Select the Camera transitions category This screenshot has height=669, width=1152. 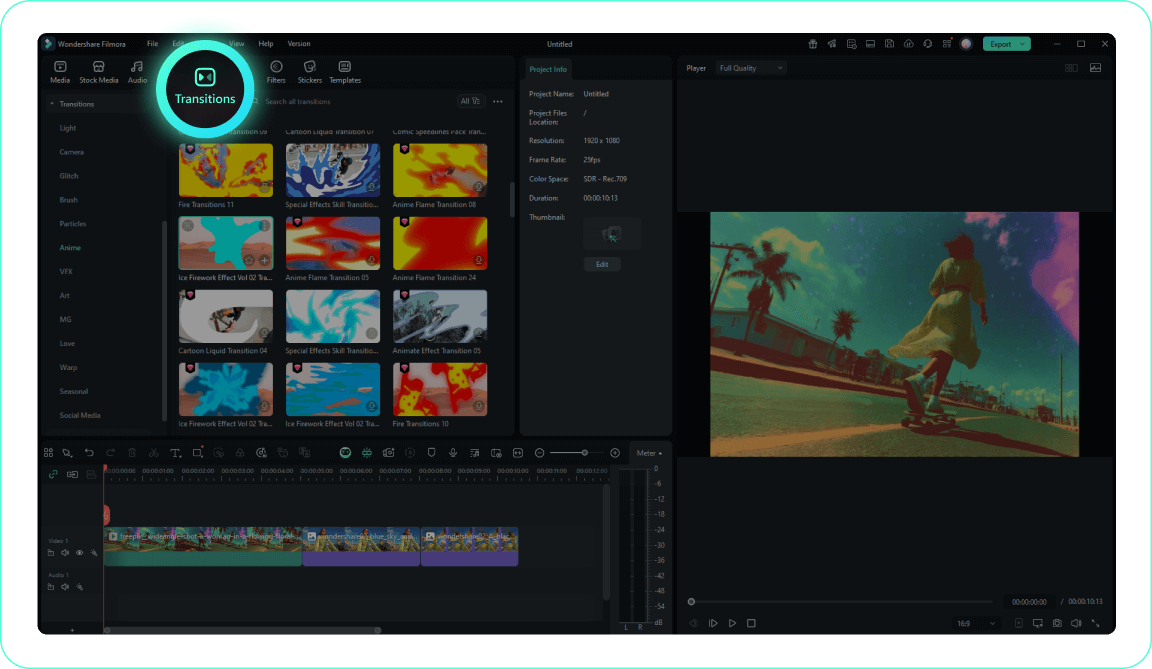71,152
